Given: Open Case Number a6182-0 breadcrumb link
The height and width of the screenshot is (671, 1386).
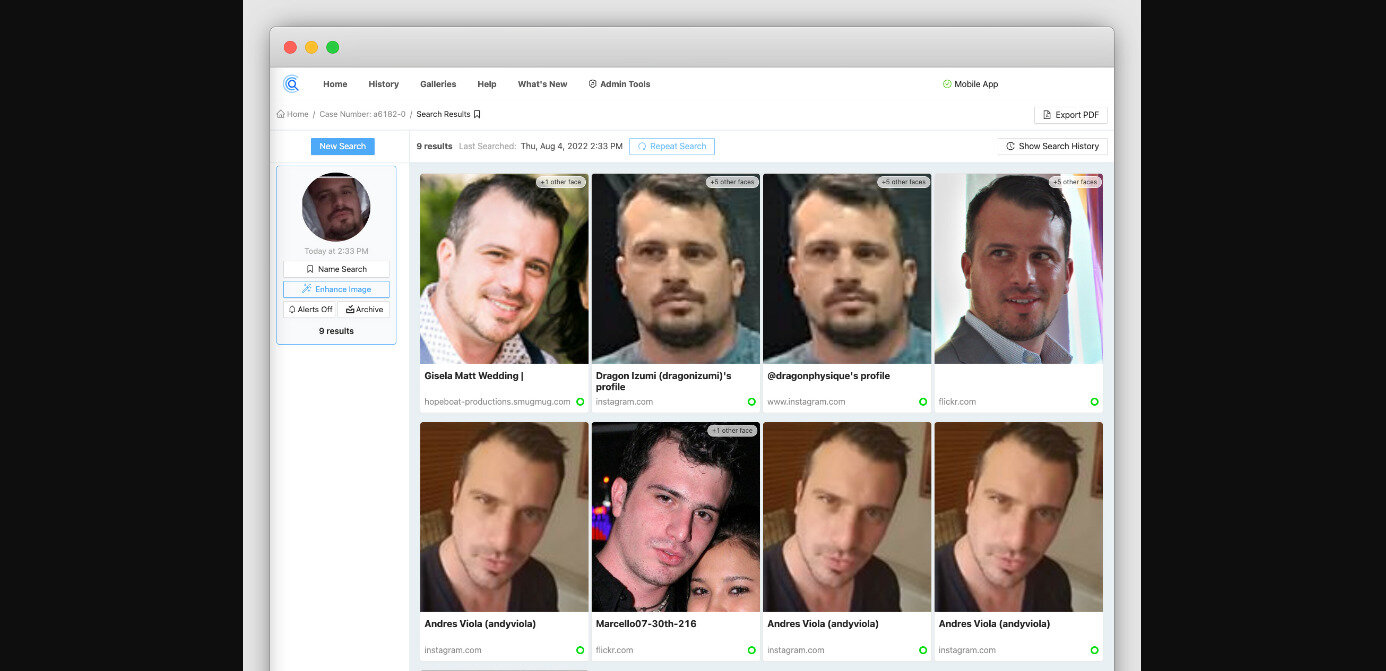Looking at the screenshot, I should [x=362, y=114].
